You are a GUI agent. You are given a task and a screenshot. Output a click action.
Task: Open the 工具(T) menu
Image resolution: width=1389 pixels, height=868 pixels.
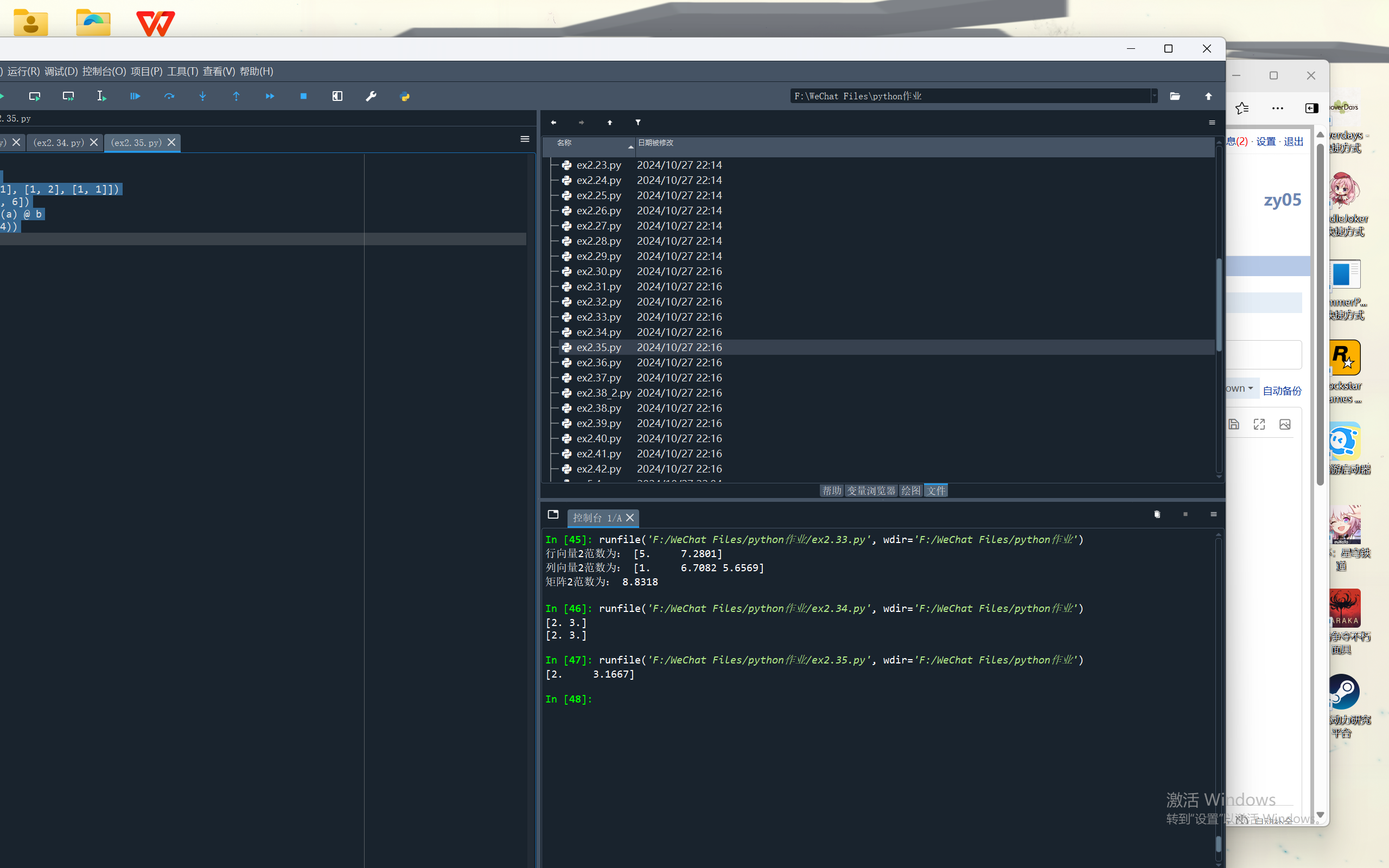point(182,71)
